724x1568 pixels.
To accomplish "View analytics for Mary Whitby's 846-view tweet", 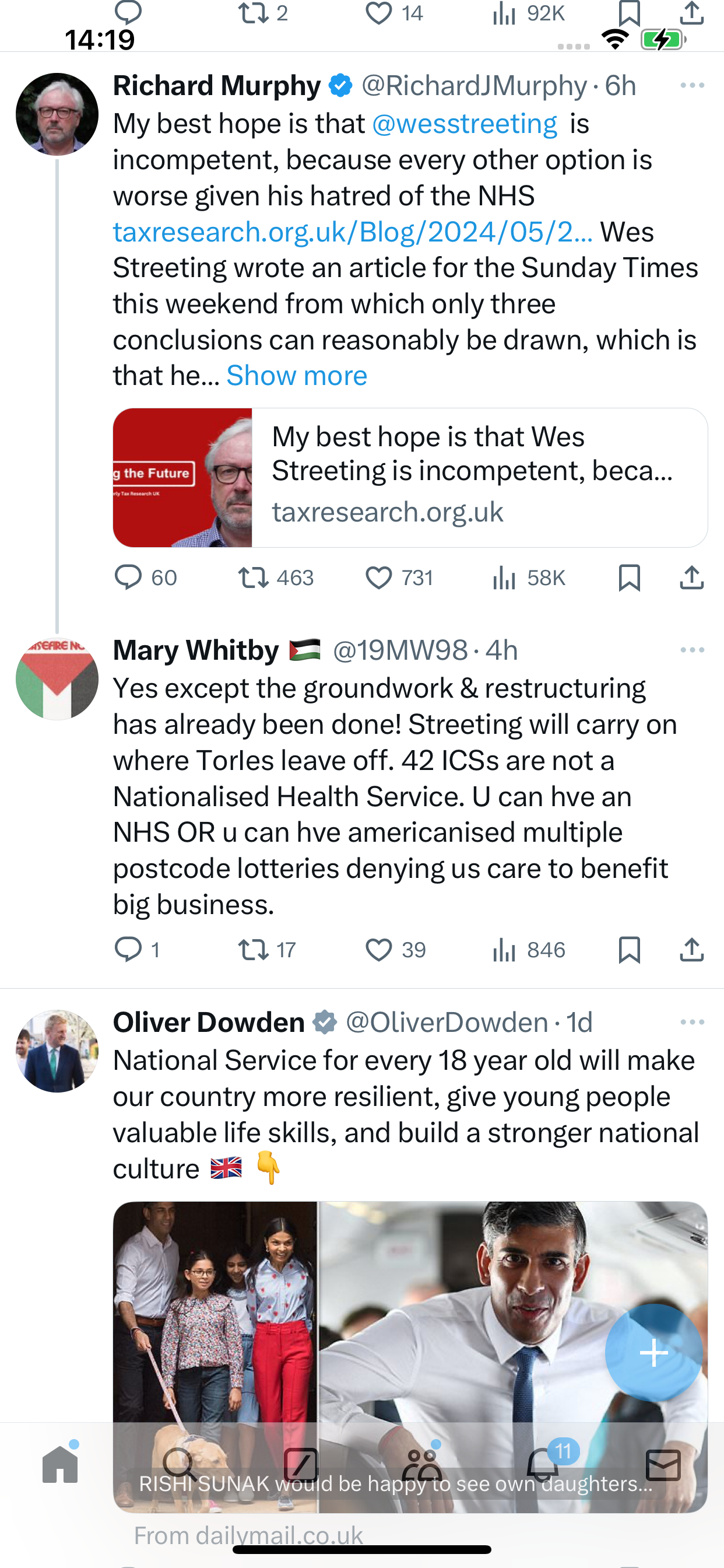I will pyautogui.click(x=529, y=950).
